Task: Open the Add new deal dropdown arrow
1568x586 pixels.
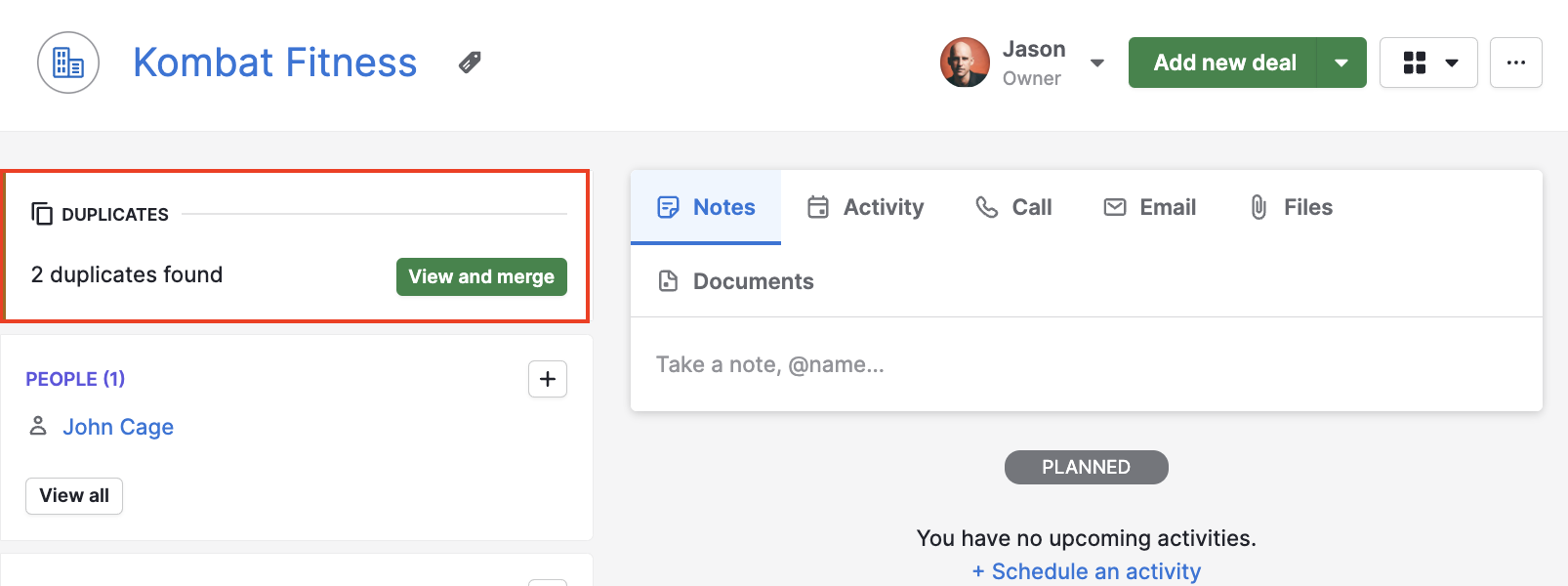Action: coord(1341,63)
